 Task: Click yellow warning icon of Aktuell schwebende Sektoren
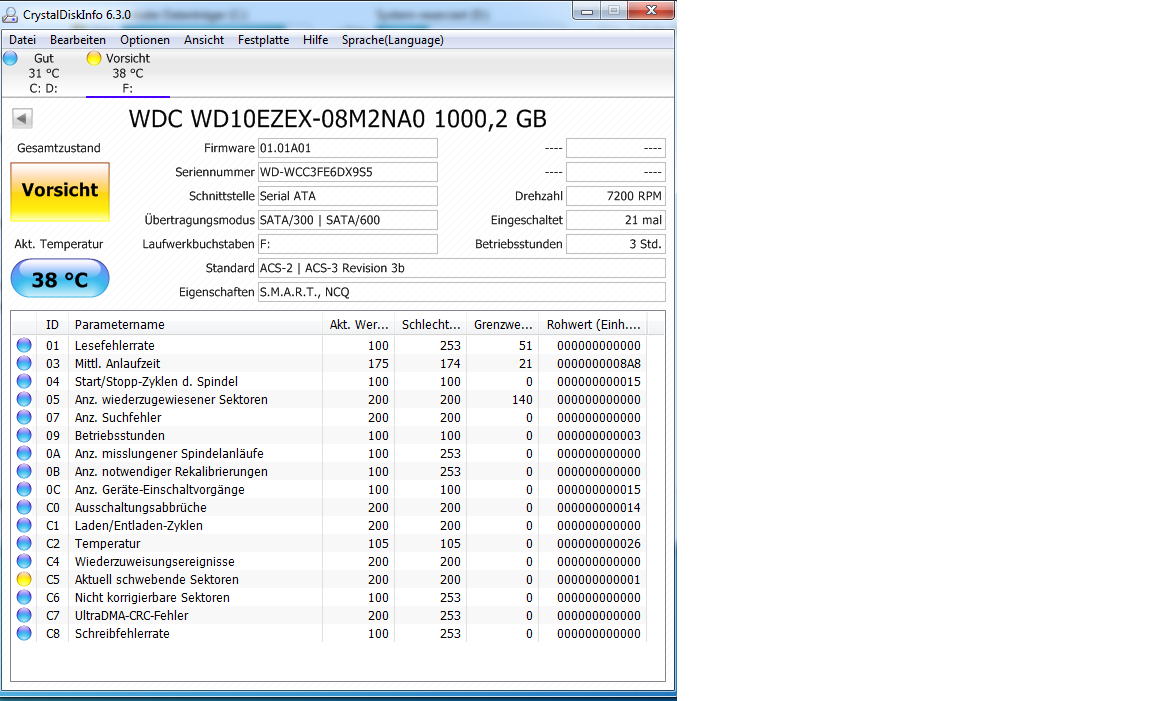pyautogui.click(x=24, y=579)
